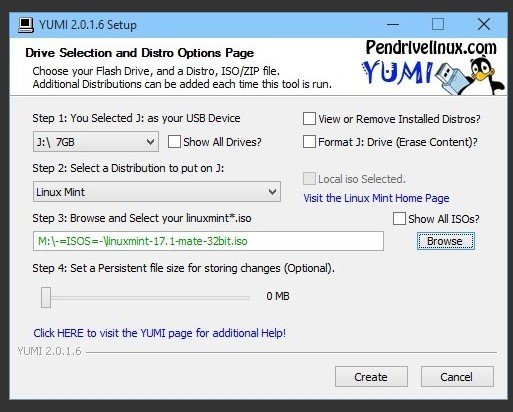Open the J:\ 7GB drive dropdown
The height and width of the screenshot is (412, 513).
tap(96, 142)
